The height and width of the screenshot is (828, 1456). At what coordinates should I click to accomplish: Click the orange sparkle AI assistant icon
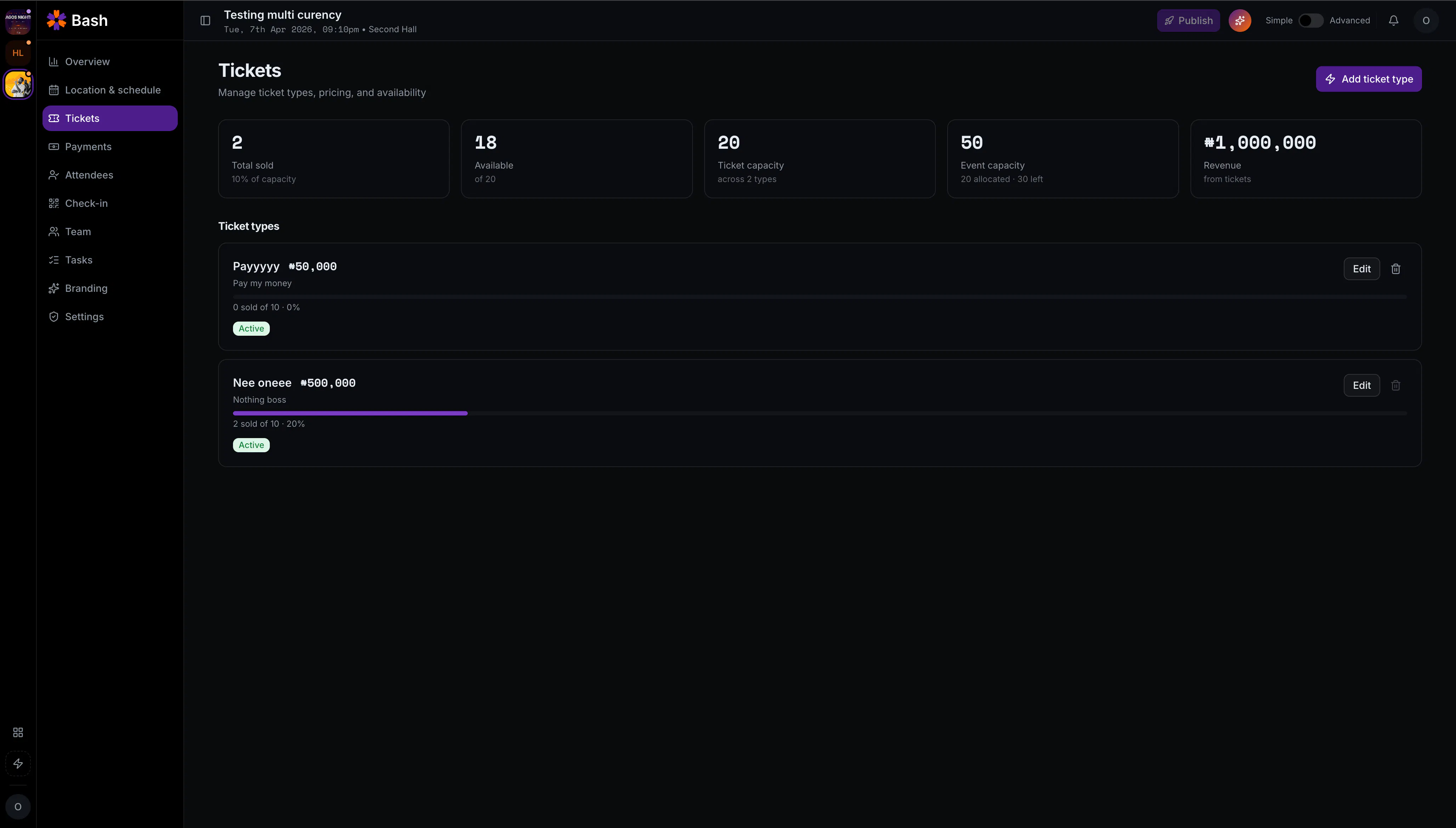(1240, 21)
